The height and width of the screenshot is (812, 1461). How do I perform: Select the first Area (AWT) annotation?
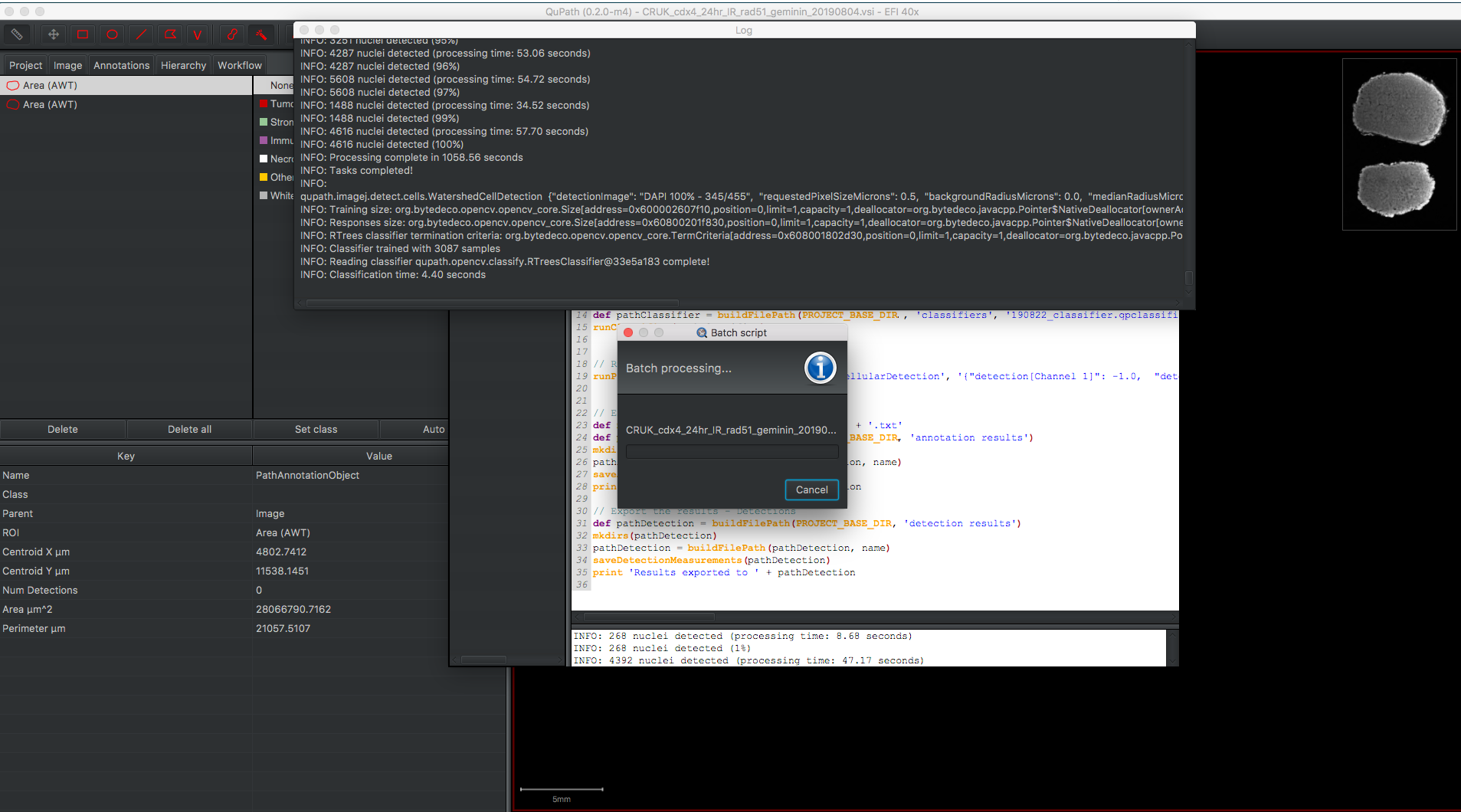coord(49,85)
